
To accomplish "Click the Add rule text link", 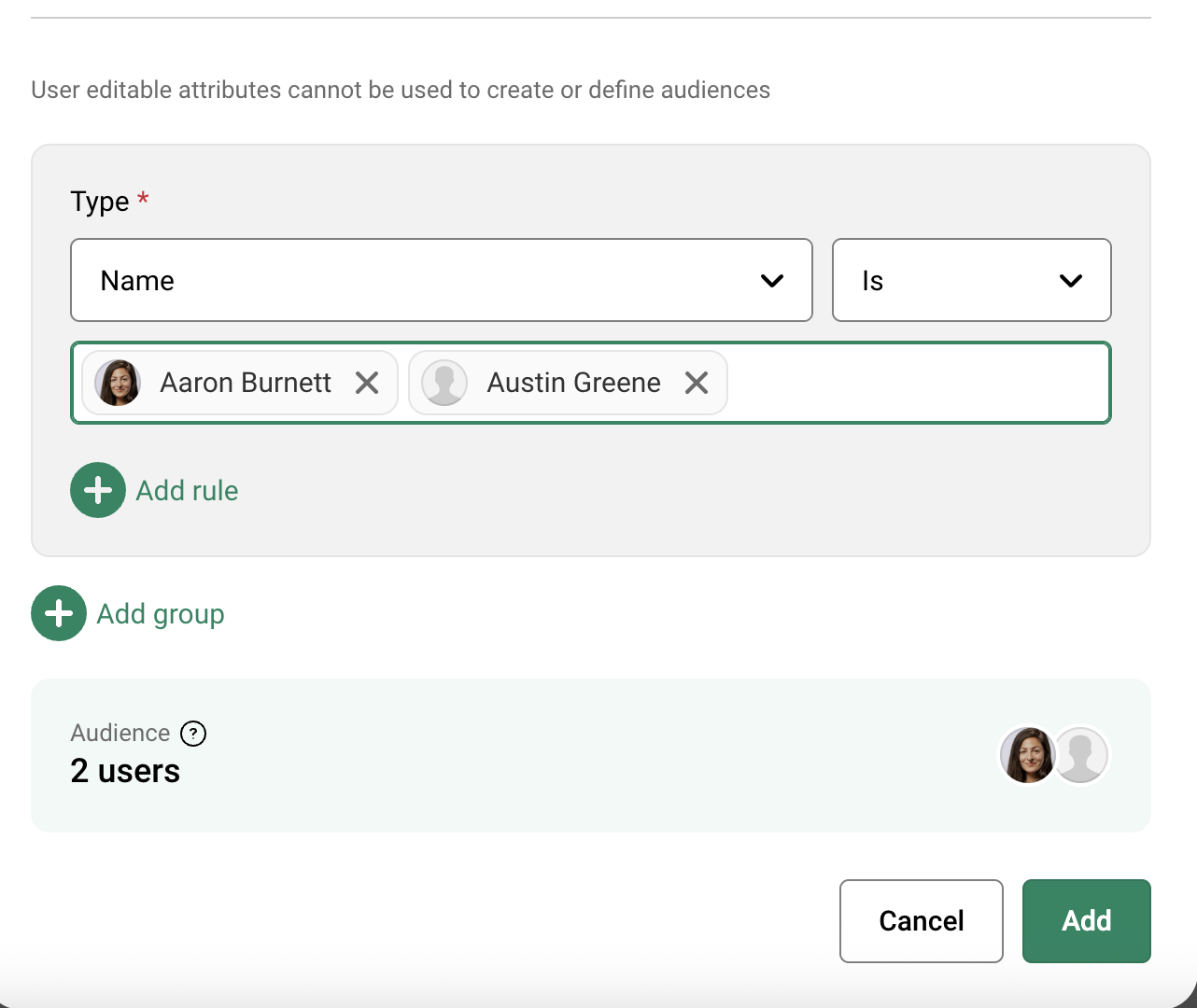I will [187, 491].
